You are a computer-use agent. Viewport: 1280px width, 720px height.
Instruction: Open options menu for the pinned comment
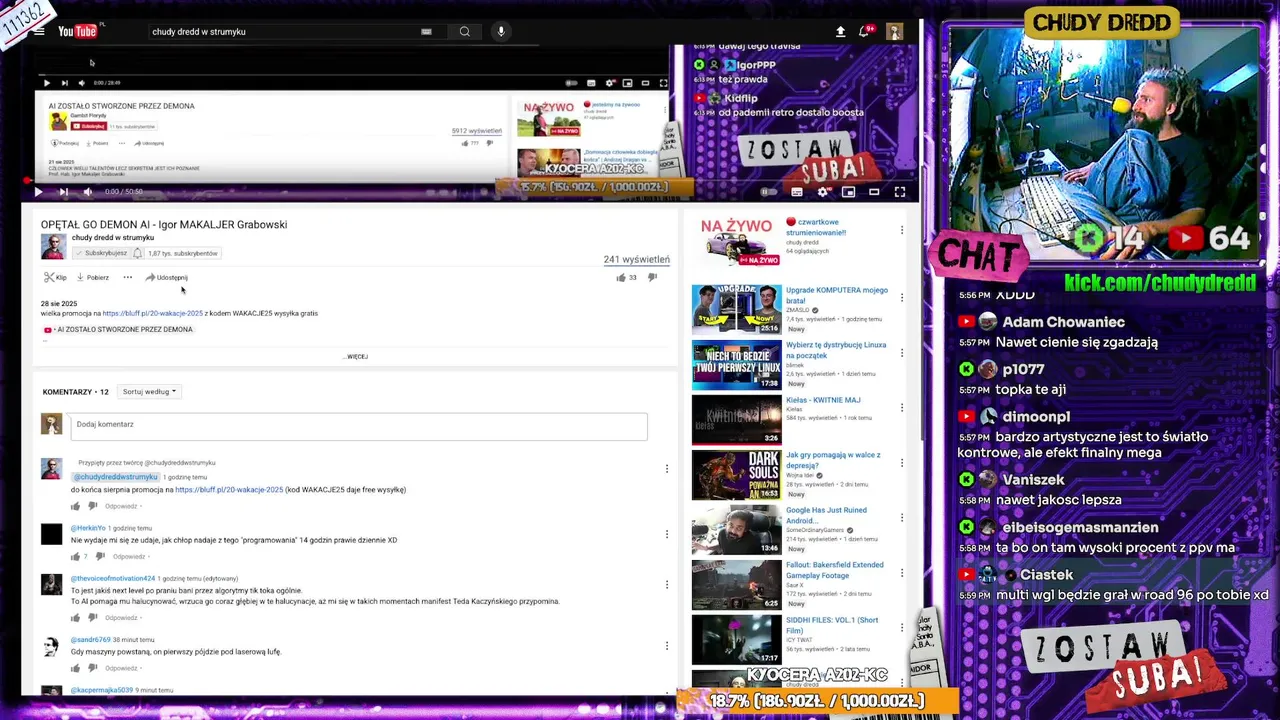coord(667,468)
